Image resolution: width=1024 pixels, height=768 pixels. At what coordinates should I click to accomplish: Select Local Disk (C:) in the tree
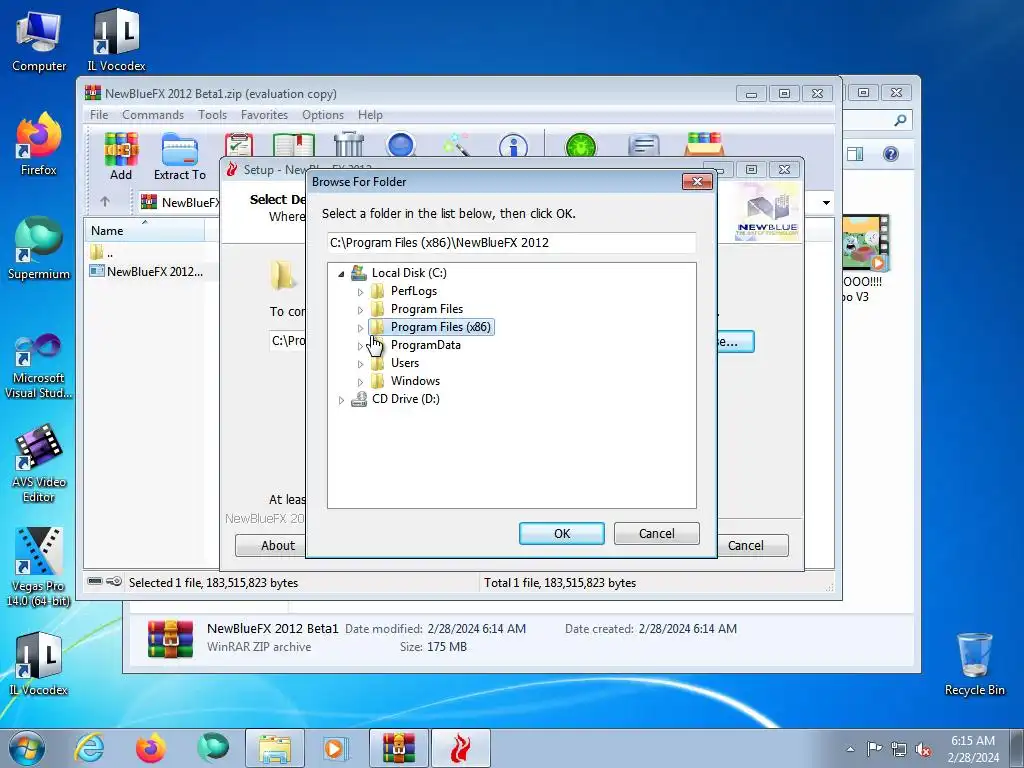(409, 273)
